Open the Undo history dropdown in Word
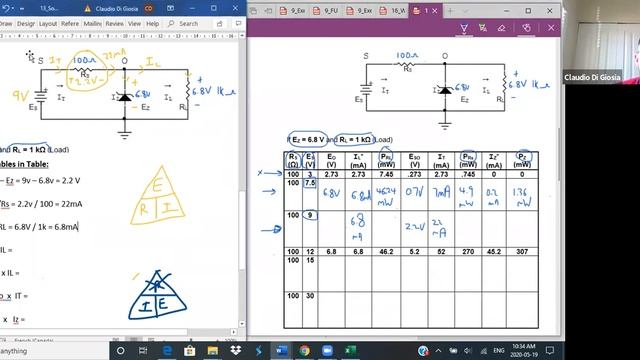The image size is (640, 360). [x=13, y=8]
